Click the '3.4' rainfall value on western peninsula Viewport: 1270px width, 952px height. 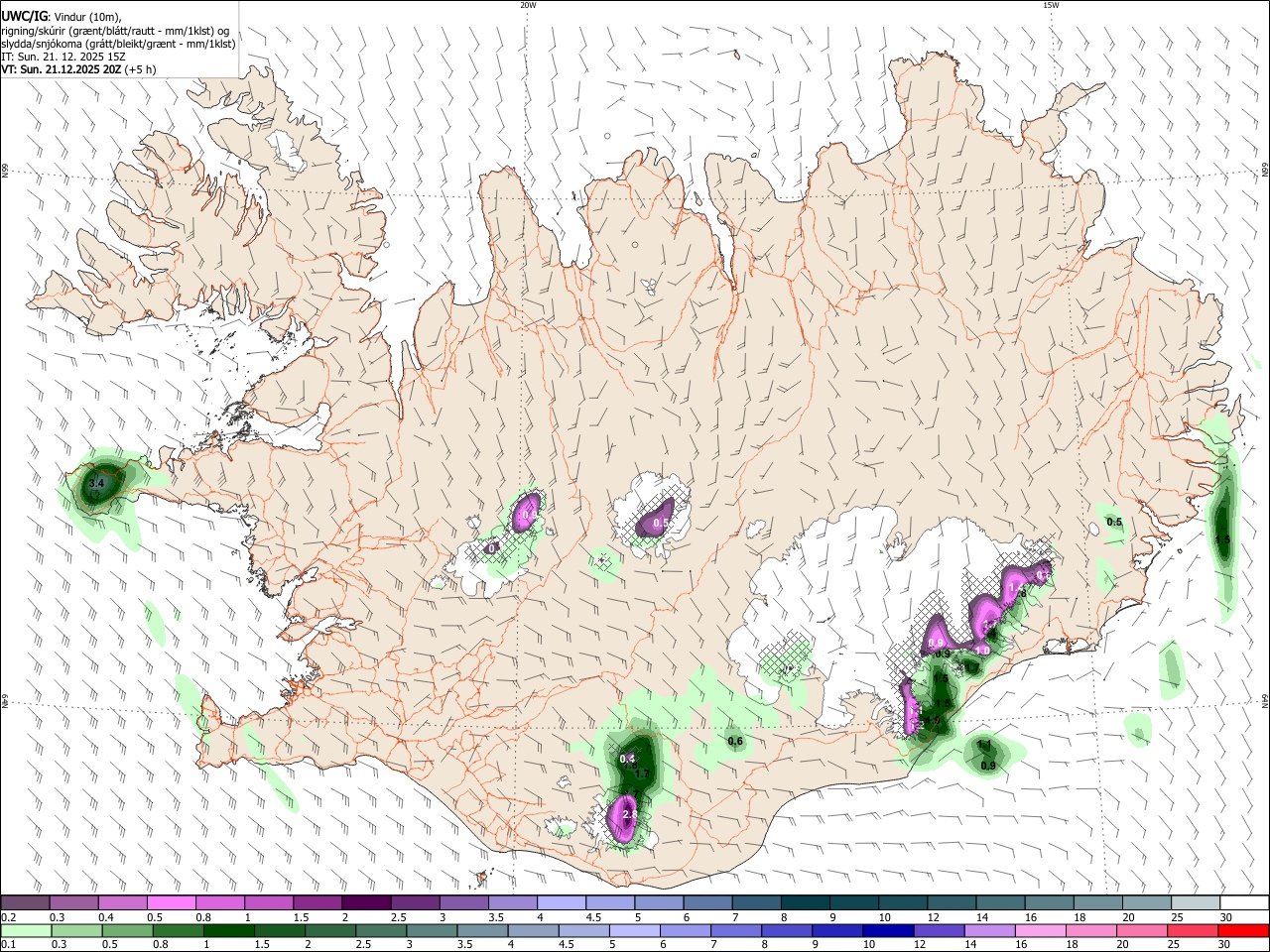coord(96,483)
